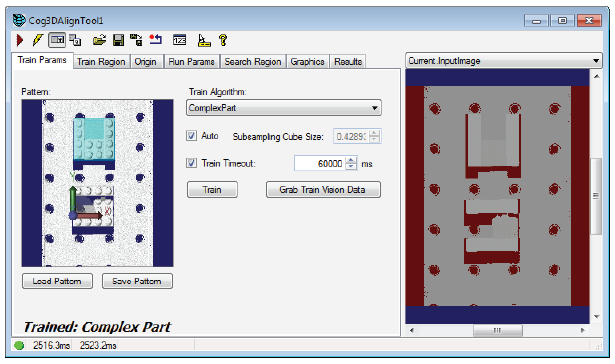Switch to the Search Region tab
The image size is (615, 364).
(x=253, y=62)
